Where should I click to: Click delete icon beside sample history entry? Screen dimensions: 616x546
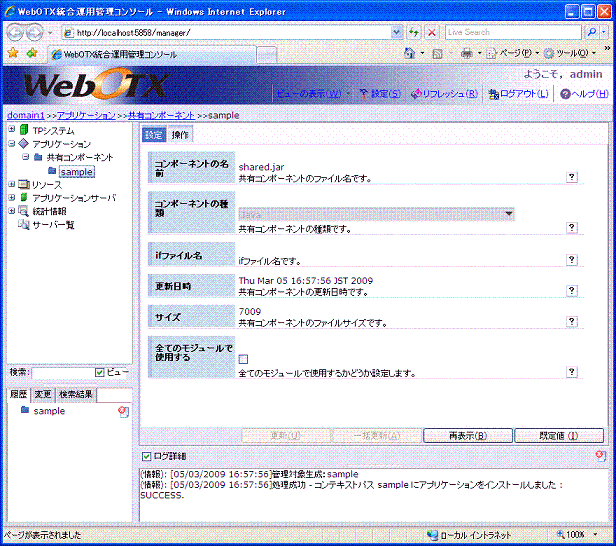123,411
